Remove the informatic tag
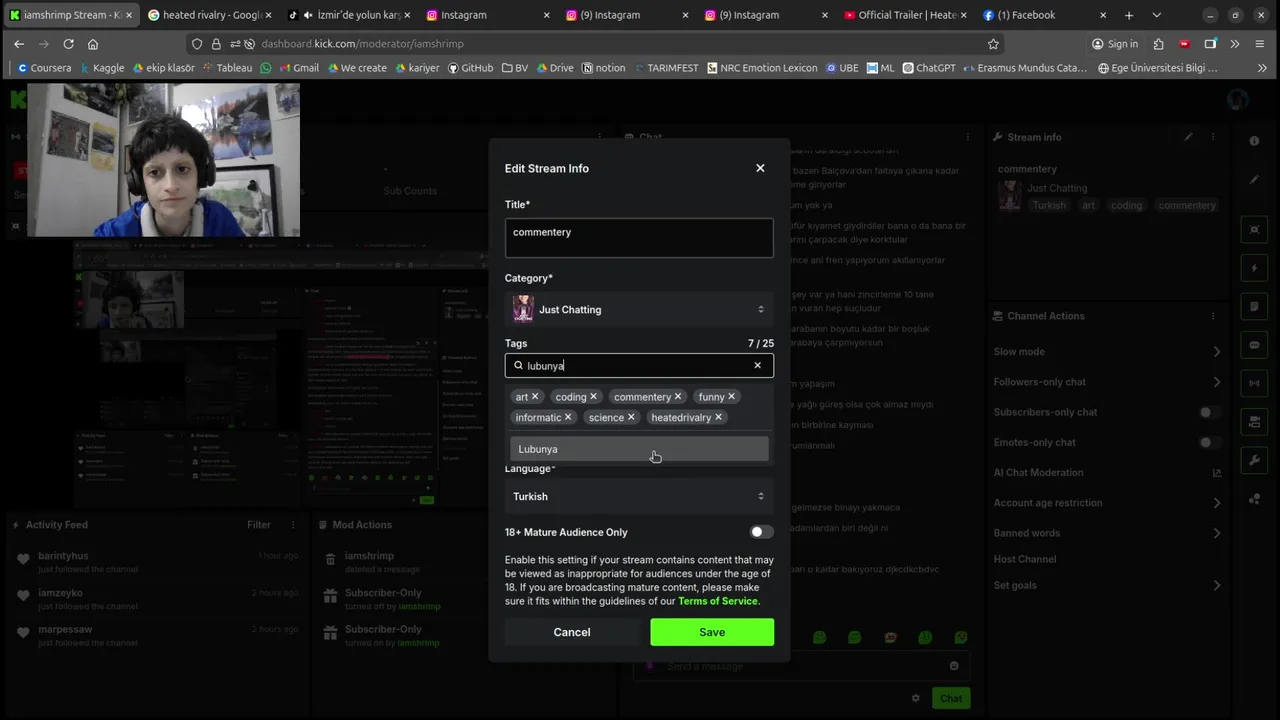 tap(568, 417)
